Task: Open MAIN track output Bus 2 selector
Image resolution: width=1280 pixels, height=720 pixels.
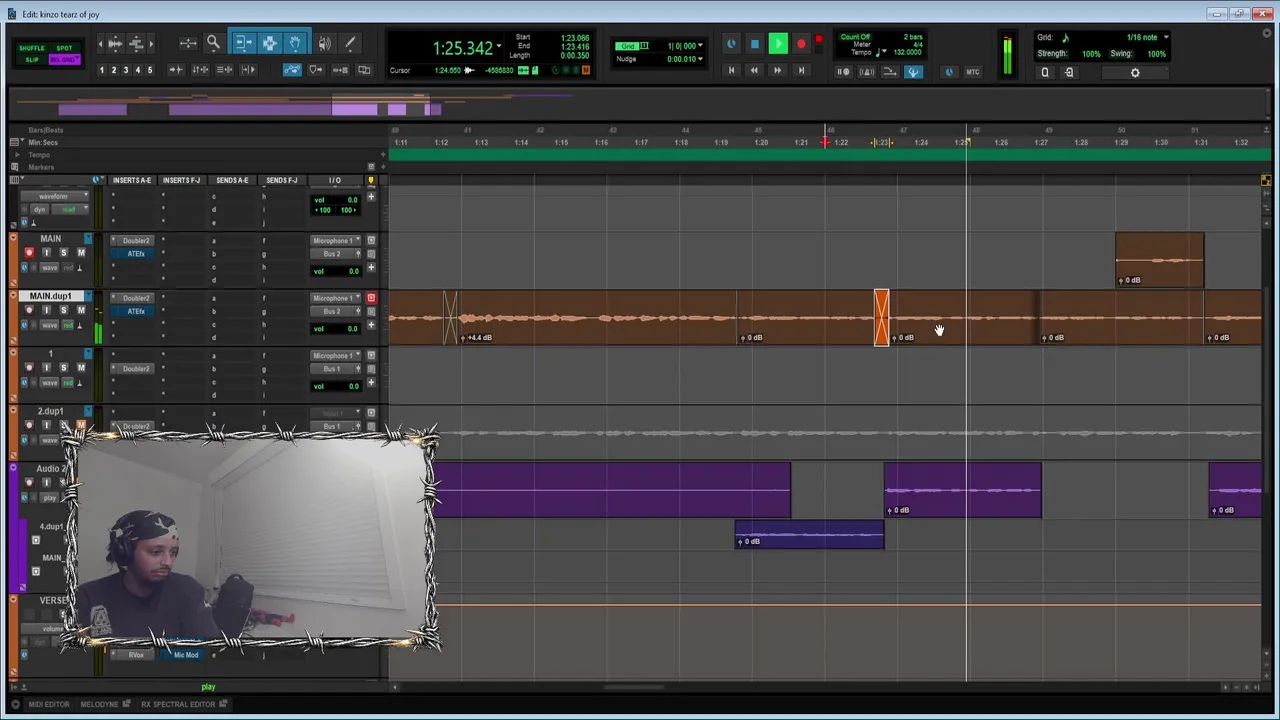Action: (x=334, y=254)
